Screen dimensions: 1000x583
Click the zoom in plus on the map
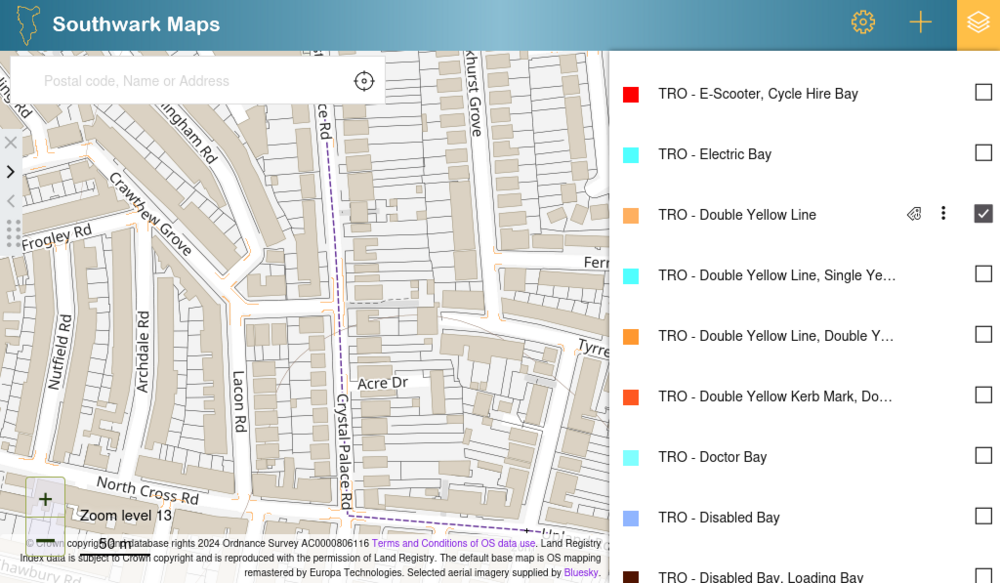click(44, 498)
